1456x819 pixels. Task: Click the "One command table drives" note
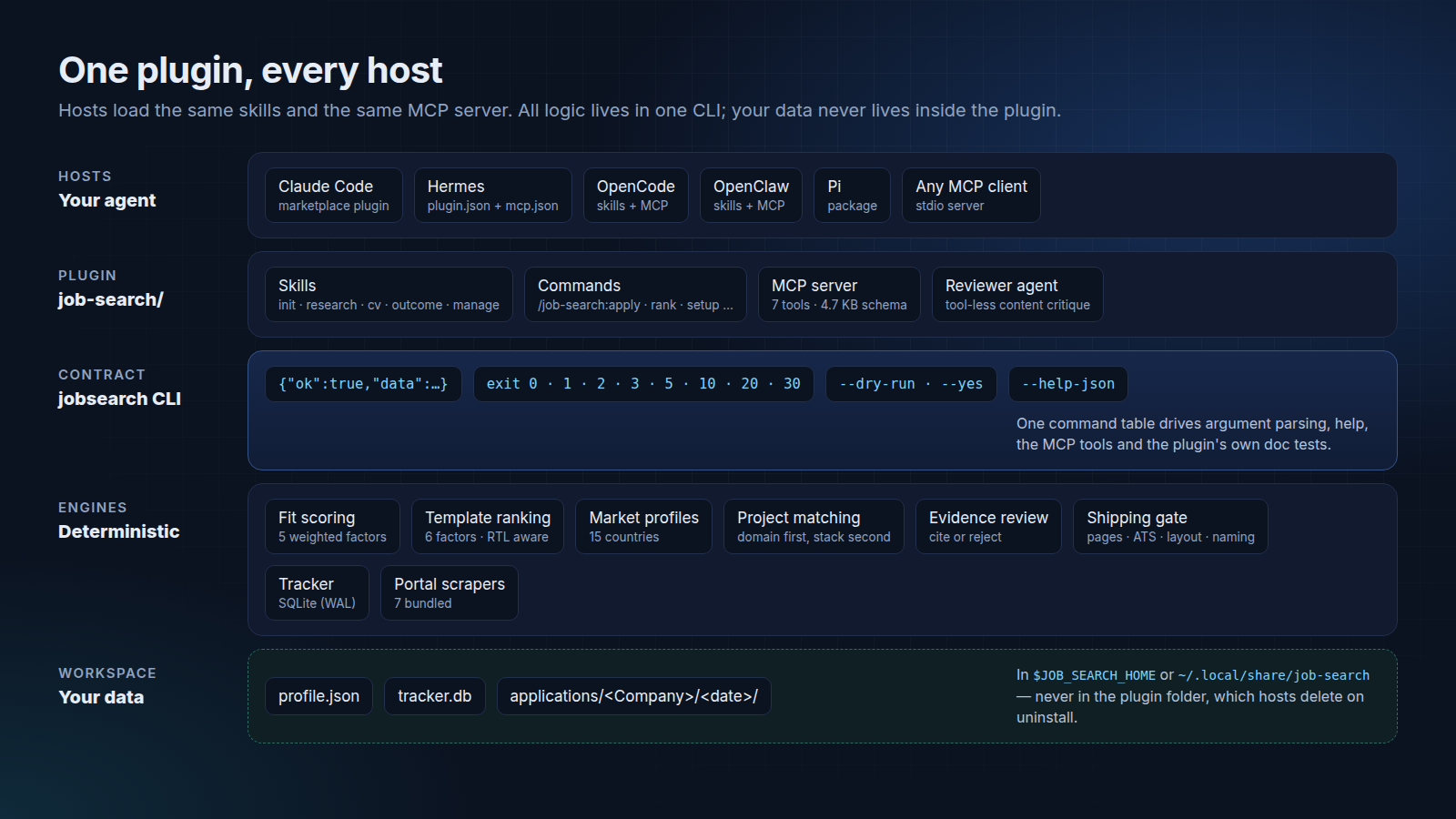pos(1192,434)
